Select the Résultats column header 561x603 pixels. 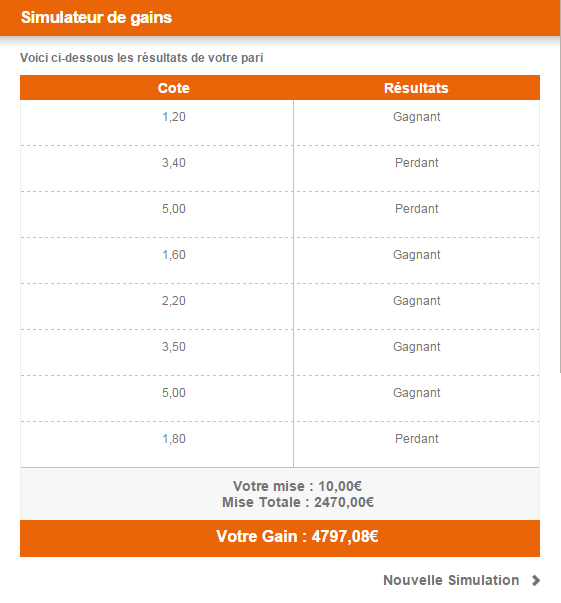(416, 88)
